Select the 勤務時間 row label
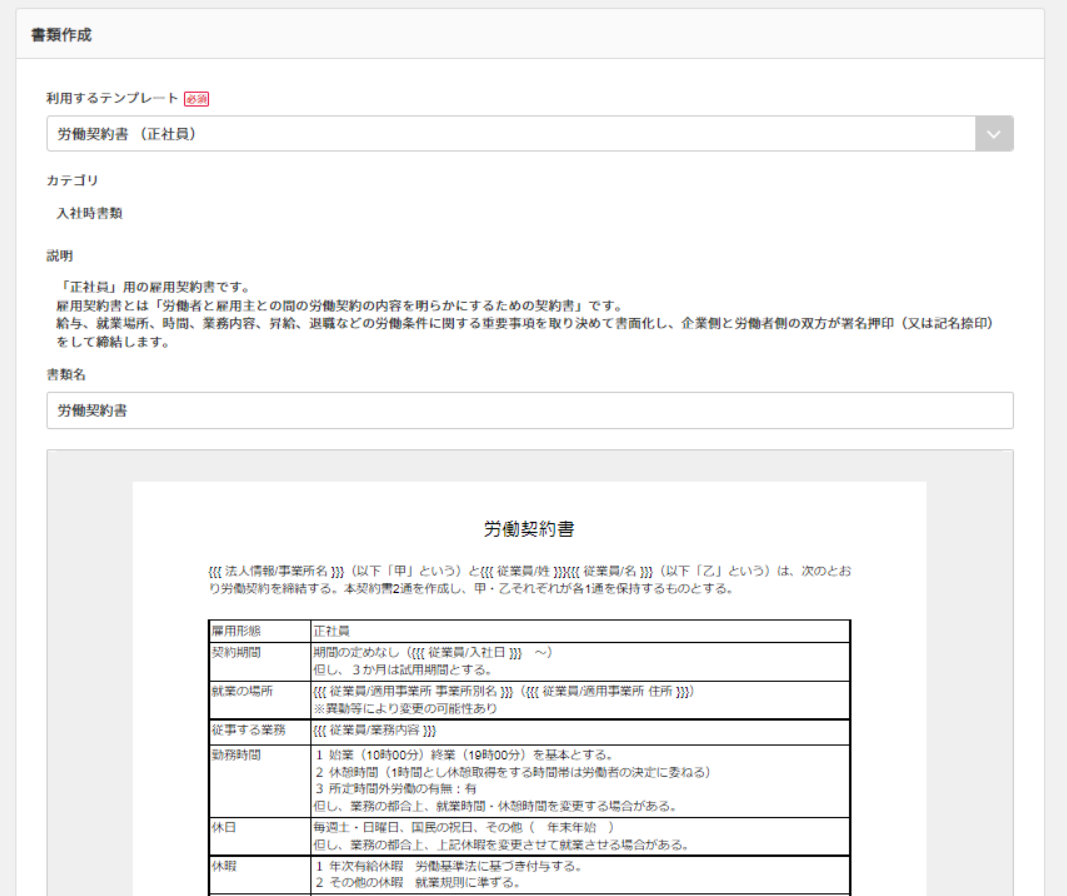This screenshot has height=896, width=1067. (236, 755)
